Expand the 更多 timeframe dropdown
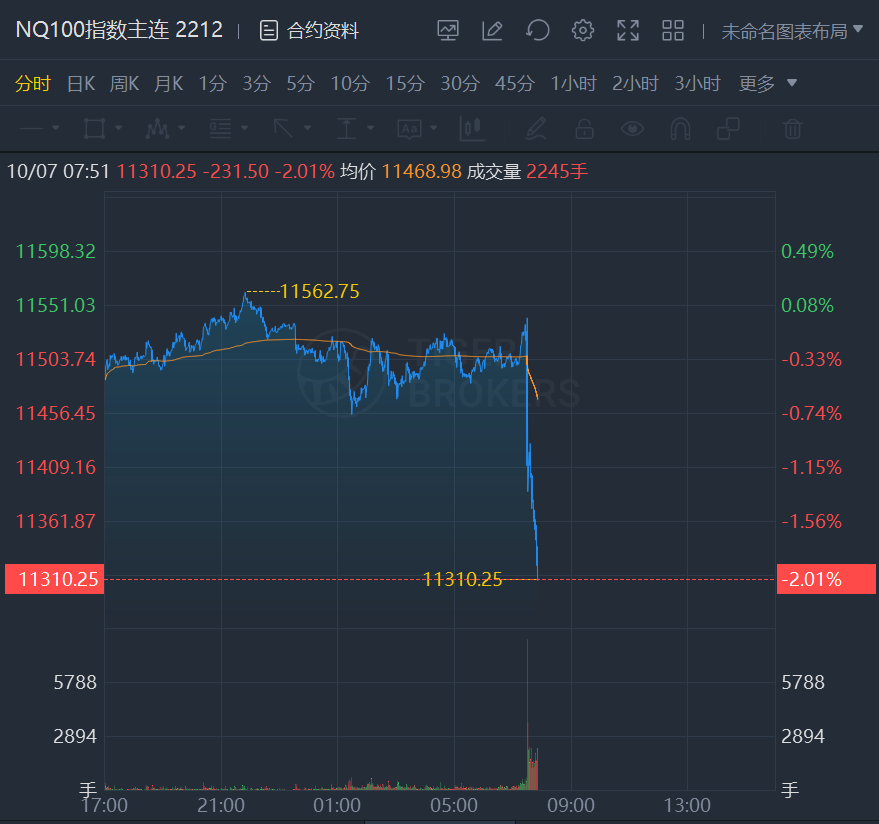Screen dimensions: 879x824 tap(767, 84)
